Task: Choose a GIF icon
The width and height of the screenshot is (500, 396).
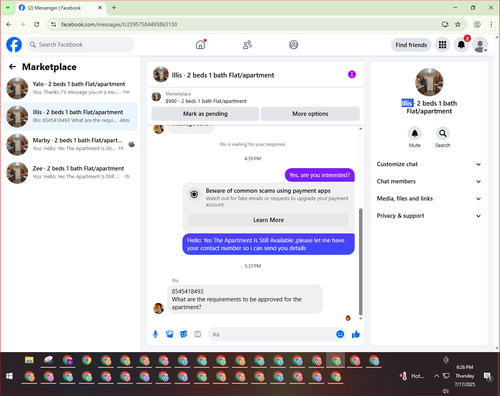Action: tap(198, 334)
